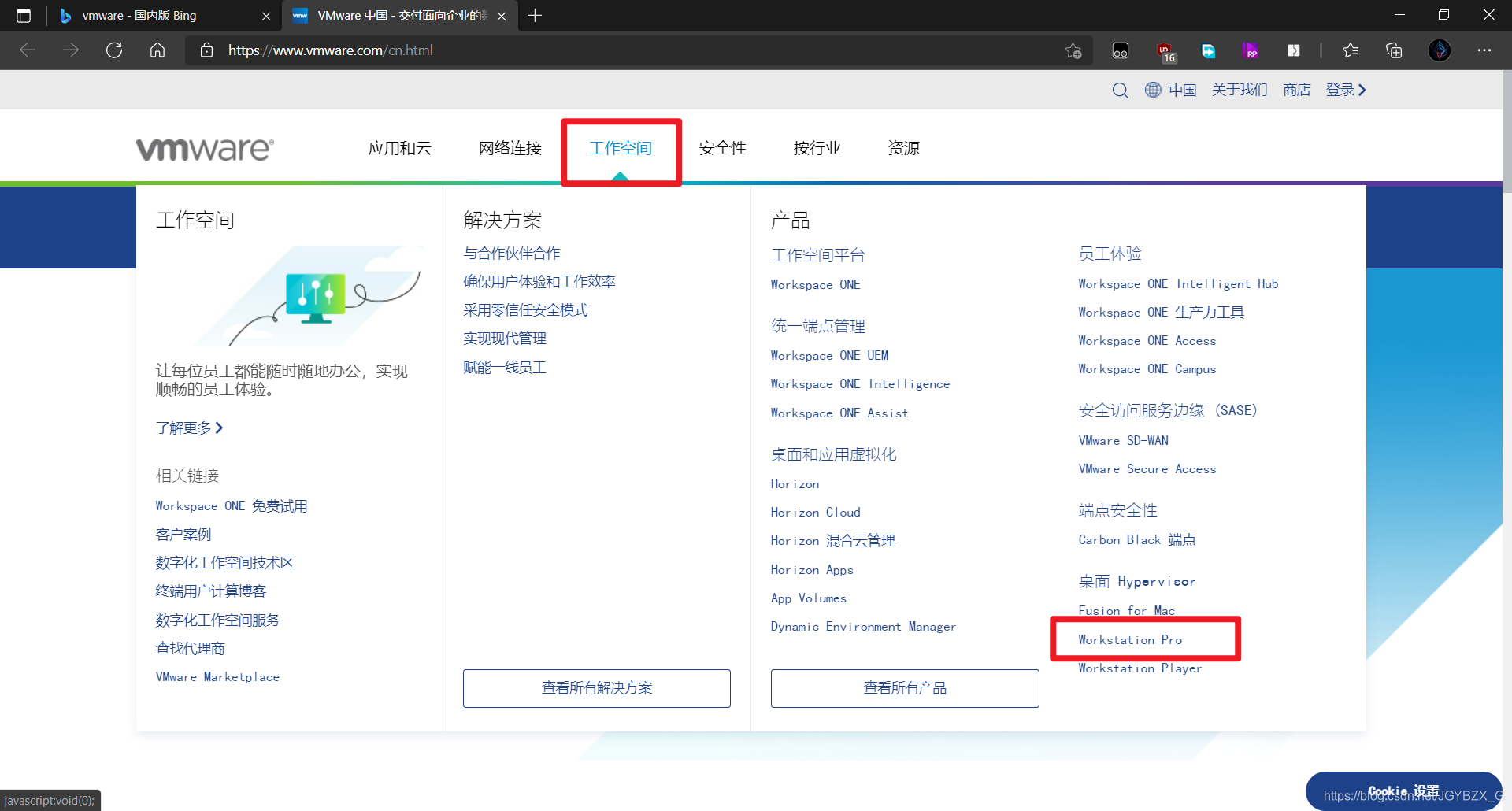This screenshot has height=811, width=1512.
Task: Open the Workspace ONE Campus link
Action: 1147,368
